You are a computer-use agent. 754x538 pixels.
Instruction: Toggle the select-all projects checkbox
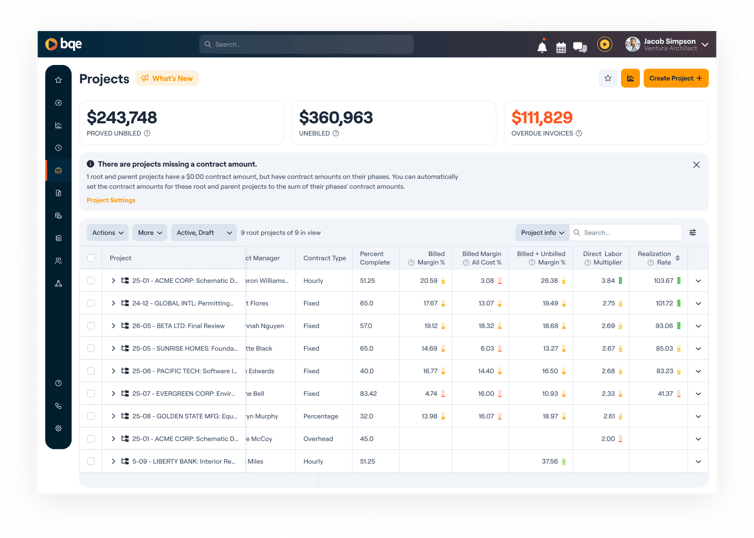(x=91, y=258)
